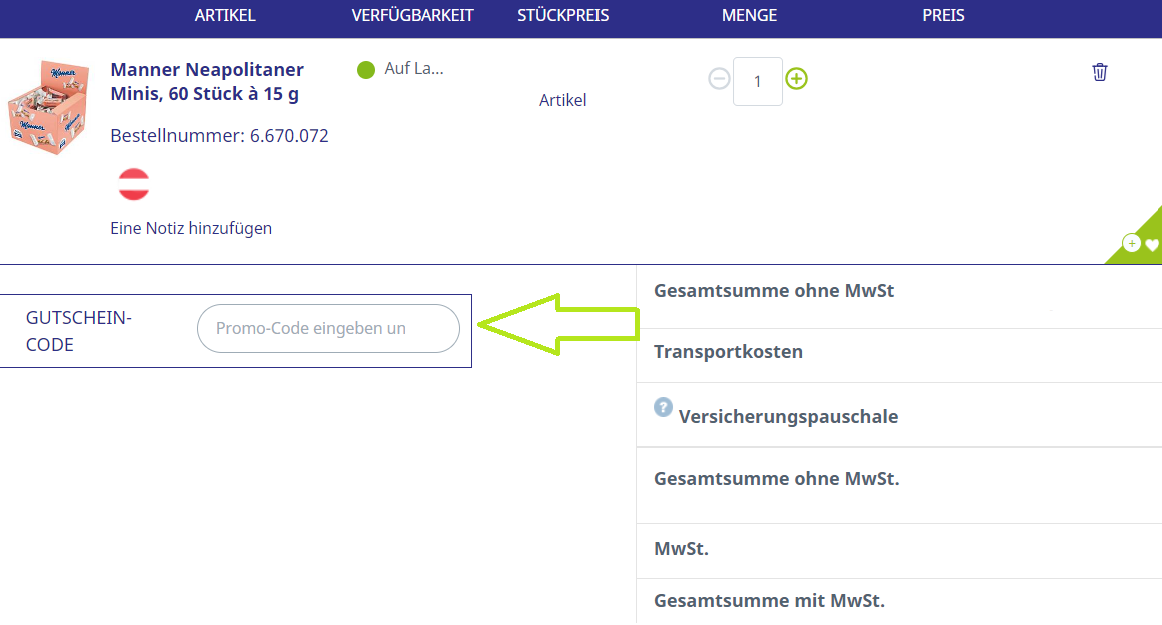Click the MENGE column header
The image size is (1162, 625).
(749, 16)
